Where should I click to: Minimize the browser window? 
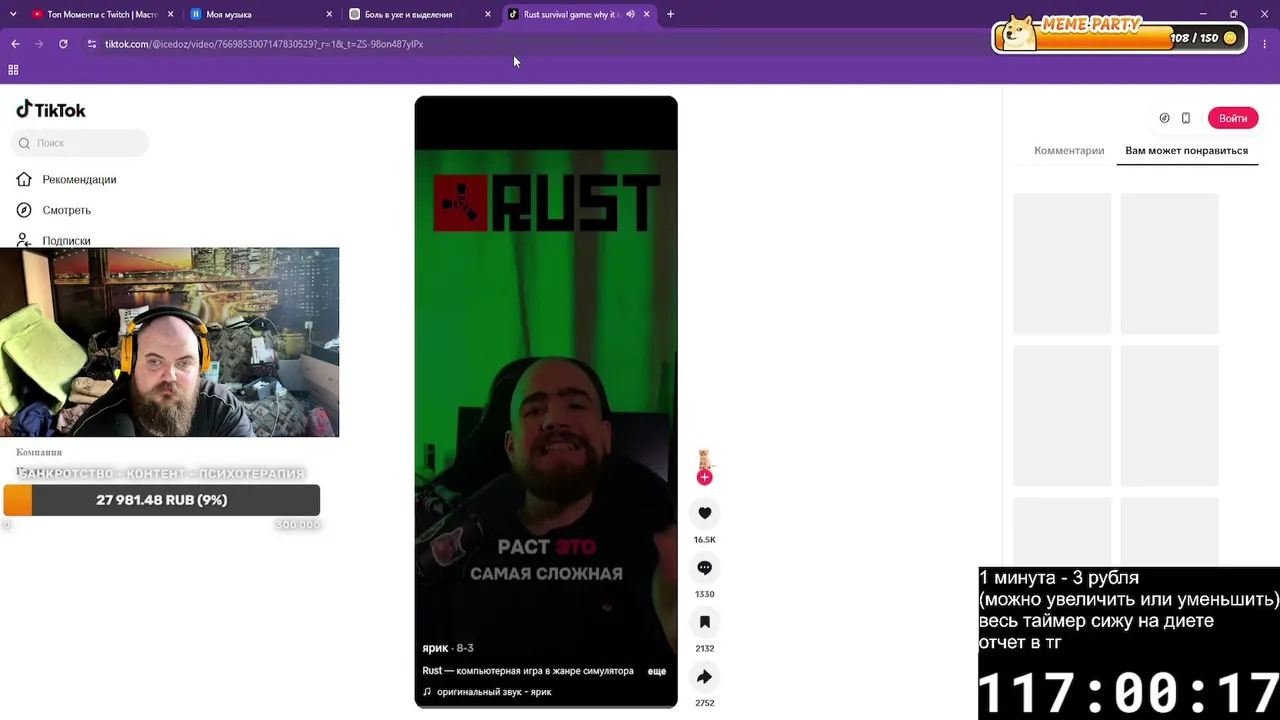coord(1202,14)
